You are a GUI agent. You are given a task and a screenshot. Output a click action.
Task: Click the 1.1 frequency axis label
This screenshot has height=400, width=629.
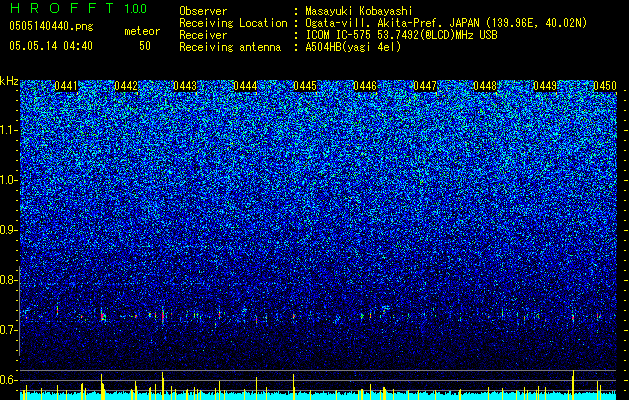[9, 130]
